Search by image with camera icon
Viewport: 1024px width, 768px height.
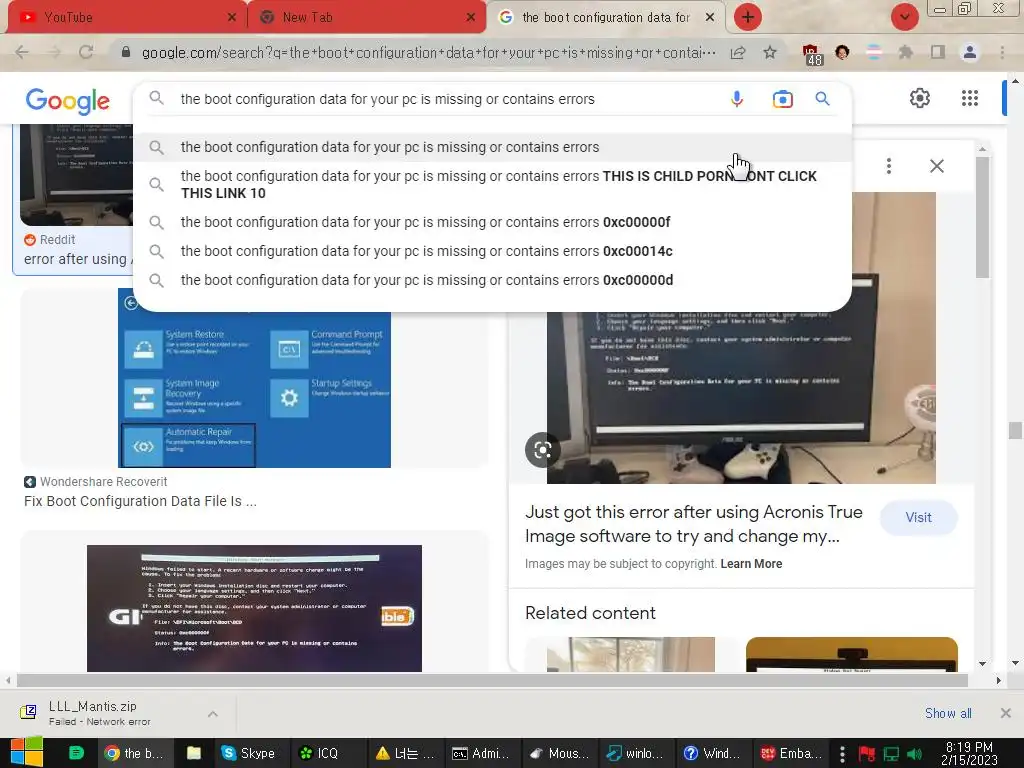tap(782, 99)
